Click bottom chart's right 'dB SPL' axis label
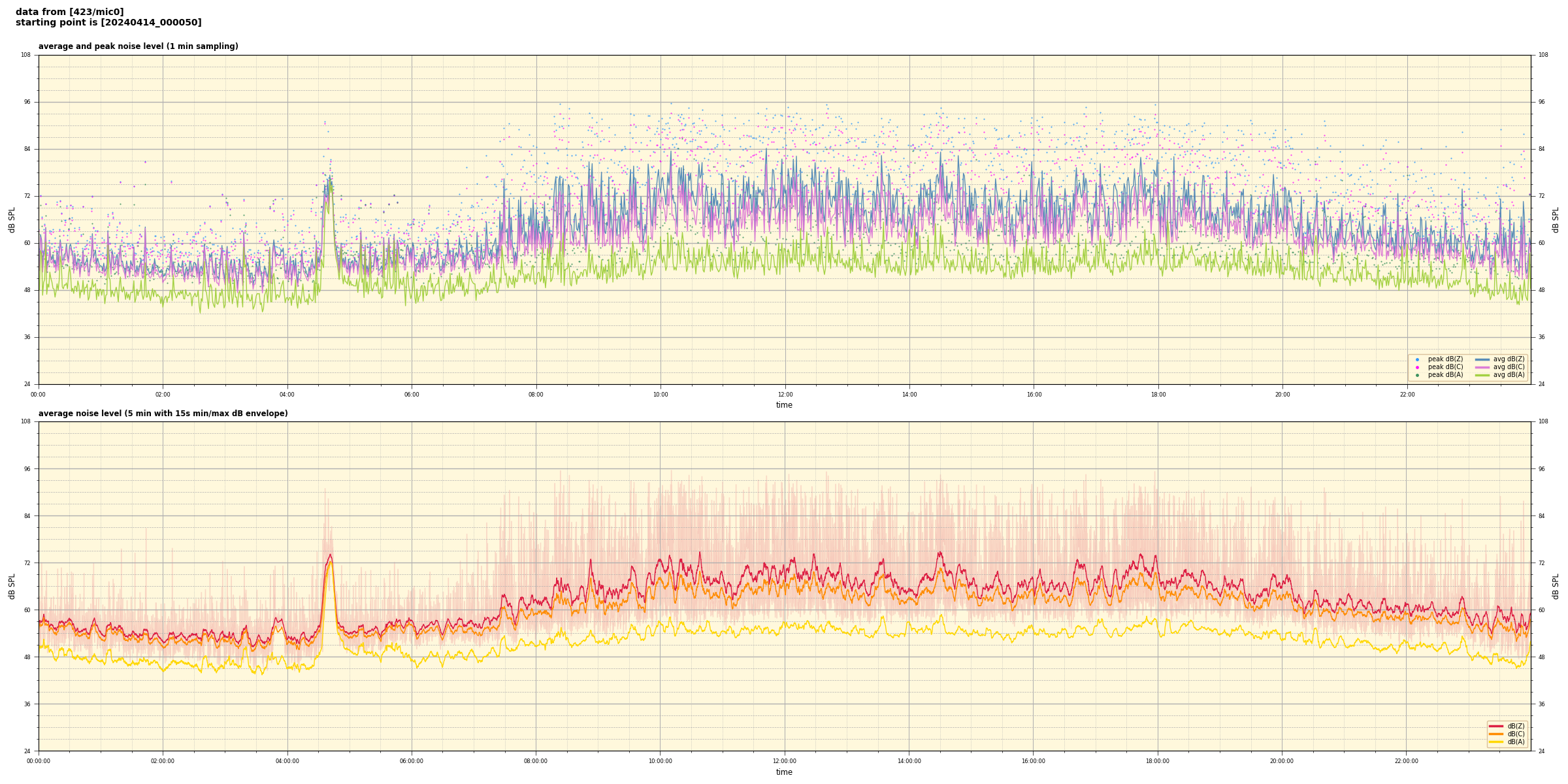This screenshot has width=1568, height=784. coord(1556,586)
